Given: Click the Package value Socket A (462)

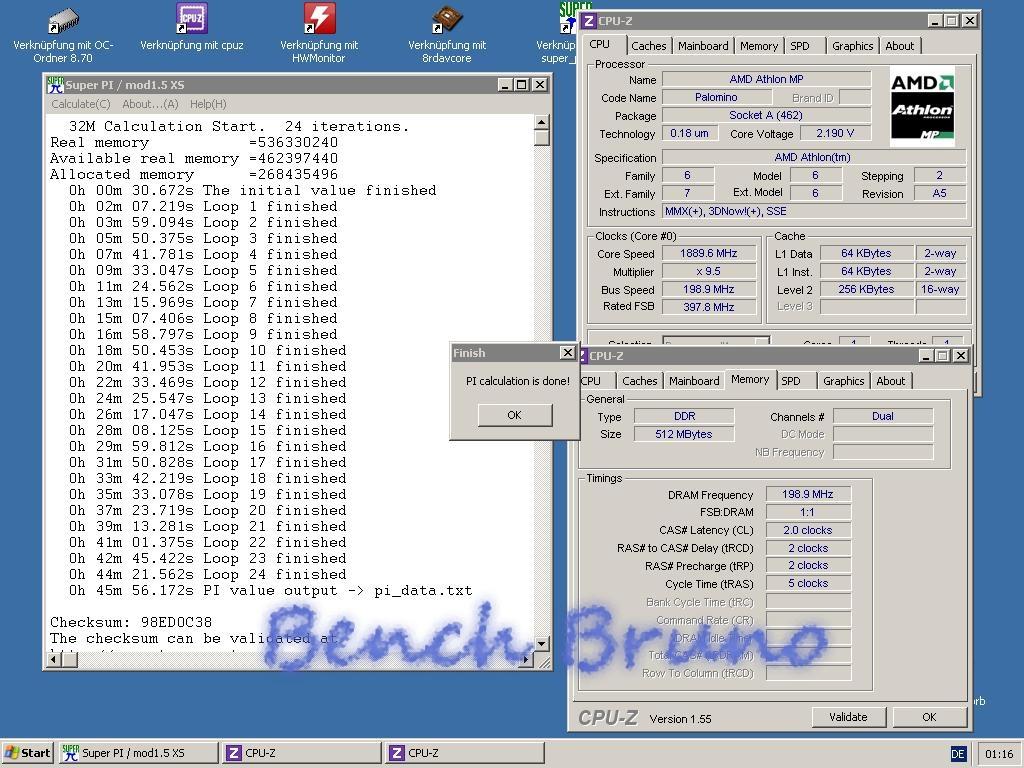Looking at the screenshot, I should pos(766,115).
